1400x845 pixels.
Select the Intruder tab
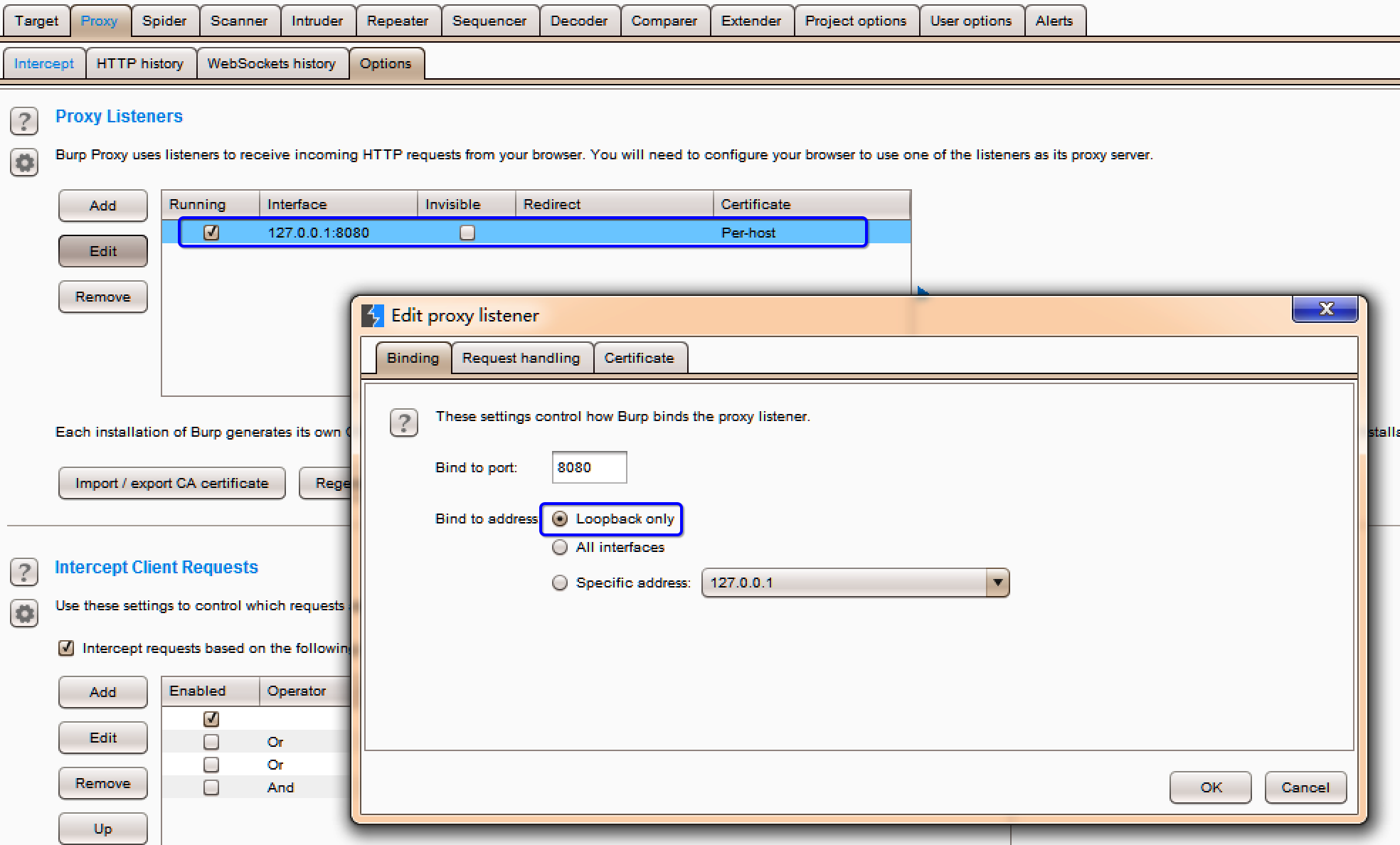point(318,21)
